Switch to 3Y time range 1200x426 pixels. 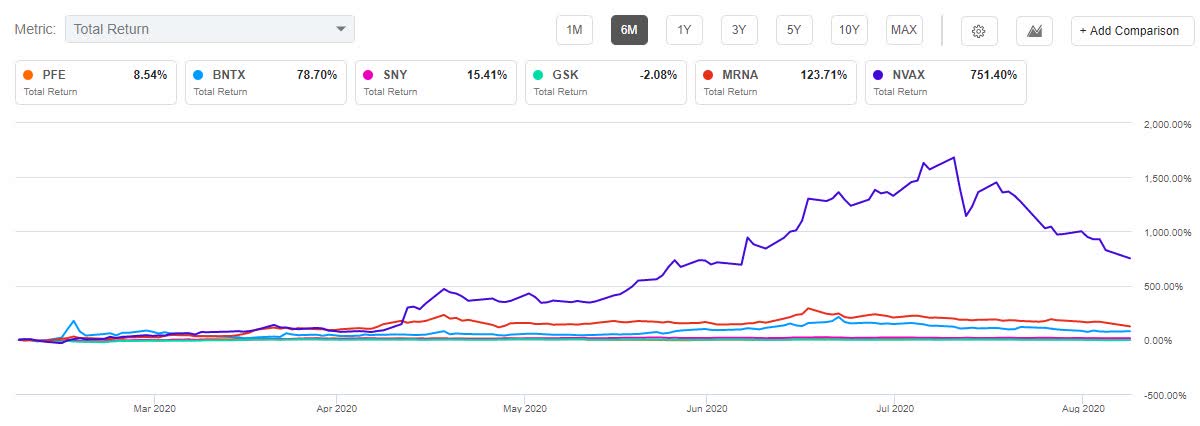point(739,30)
